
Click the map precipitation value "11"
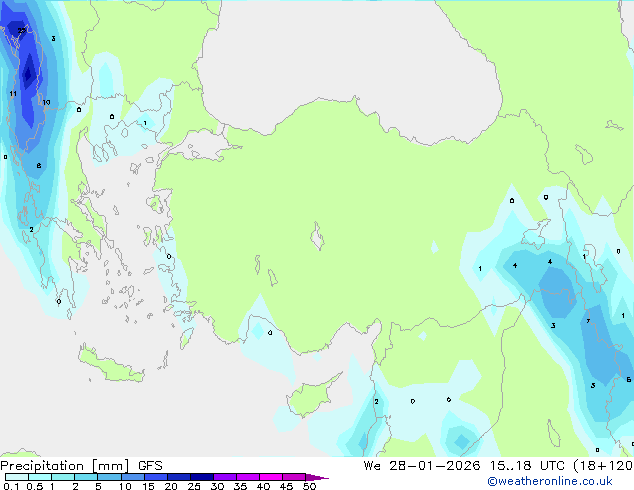click(13, 94)
